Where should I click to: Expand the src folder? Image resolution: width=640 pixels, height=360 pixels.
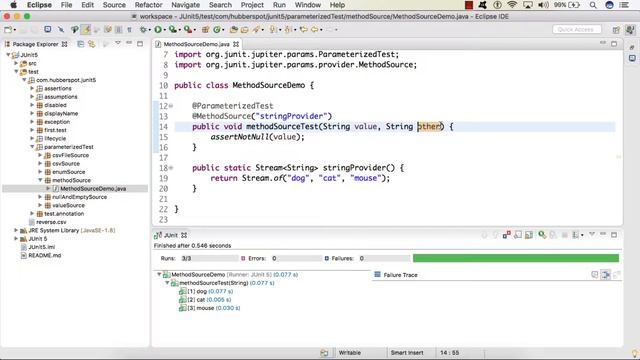coord(16,63)
